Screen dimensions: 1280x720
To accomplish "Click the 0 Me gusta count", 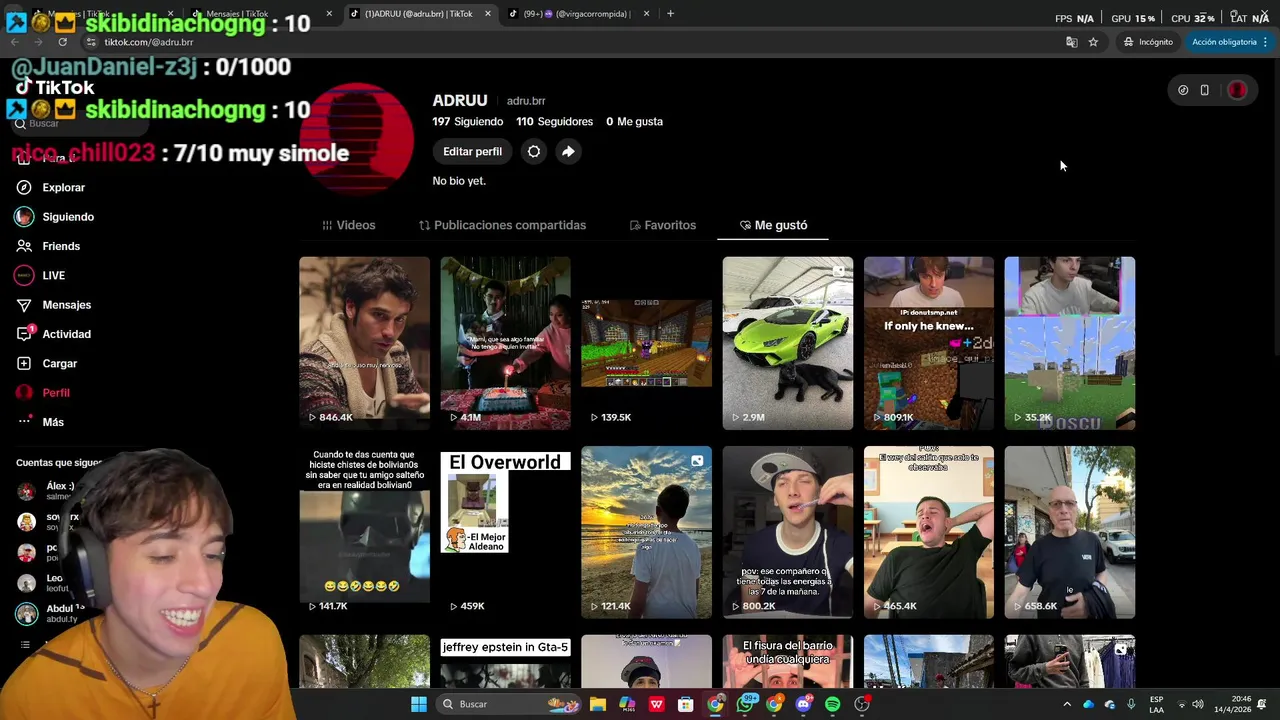I will [x=634, y=121].
